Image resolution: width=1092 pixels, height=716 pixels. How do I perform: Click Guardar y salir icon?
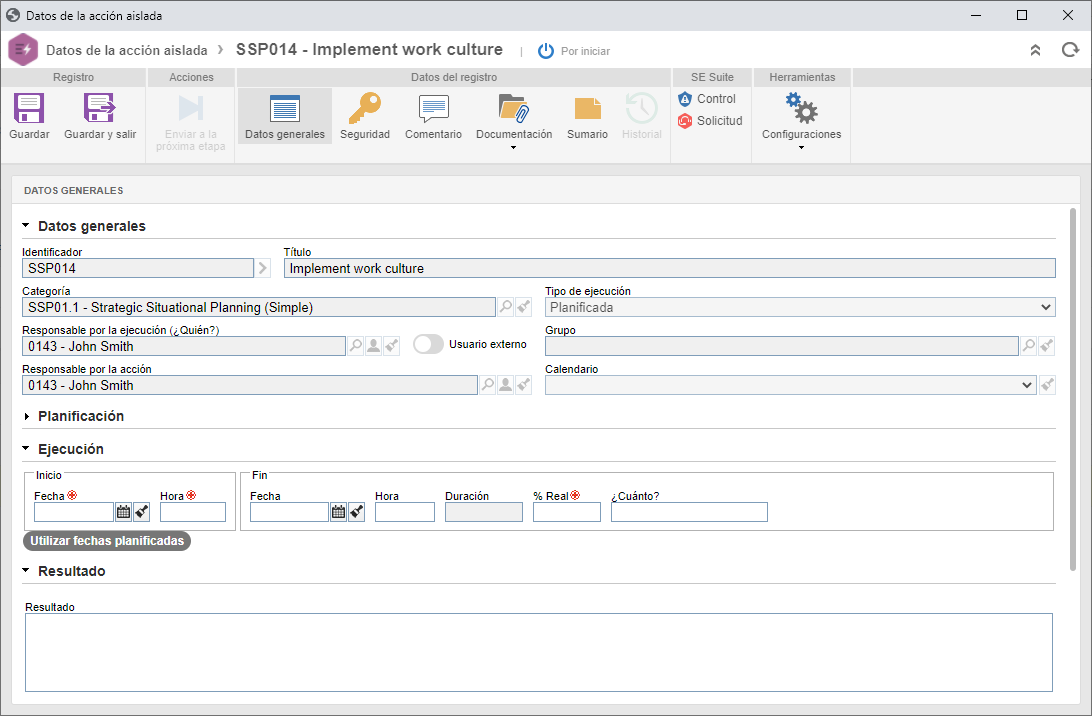[100, 108]
